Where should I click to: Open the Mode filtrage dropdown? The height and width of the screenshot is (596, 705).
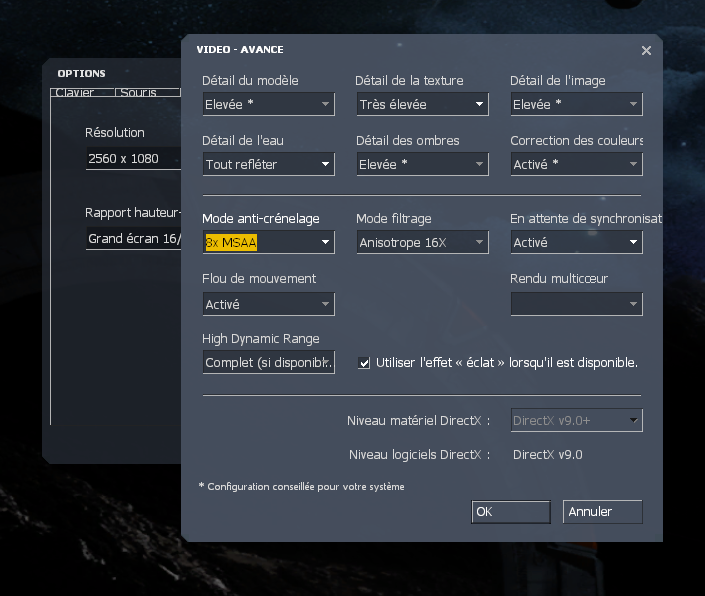[423, 242]
